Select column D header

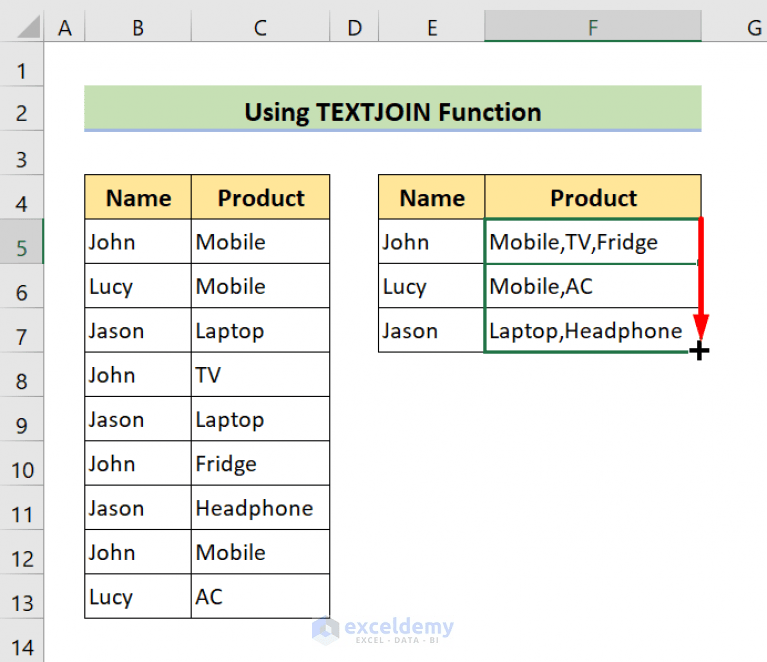coord(354,28)
